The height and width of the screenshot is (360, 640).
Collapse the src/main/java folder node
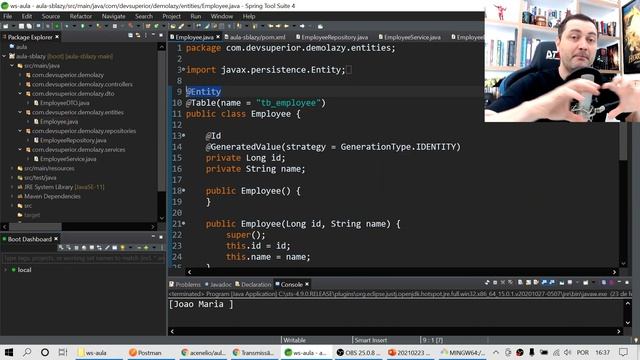(x=12, y=65)
